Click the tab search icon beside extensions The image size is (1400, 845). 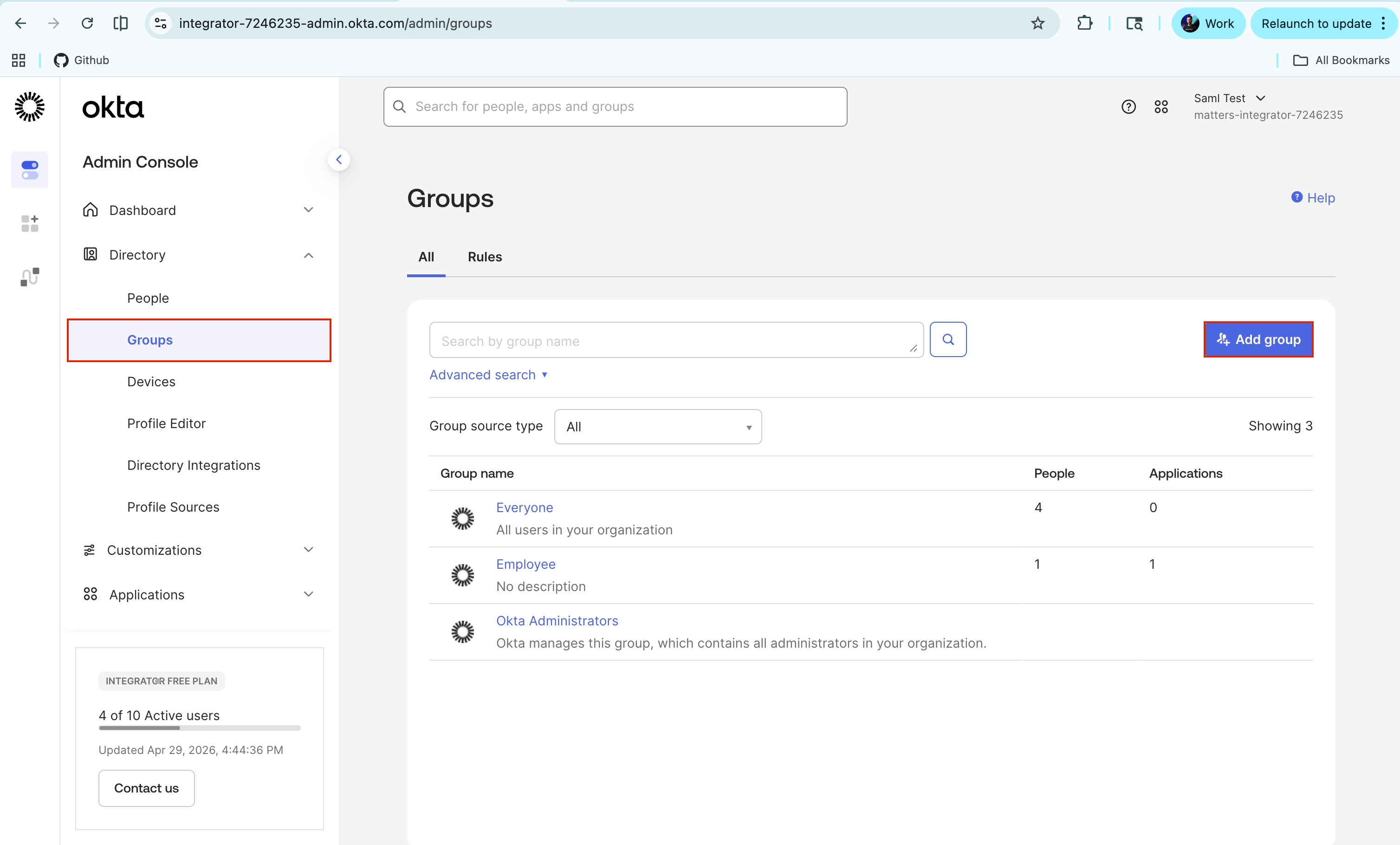pyautogui.click(x=1134, y=23)
